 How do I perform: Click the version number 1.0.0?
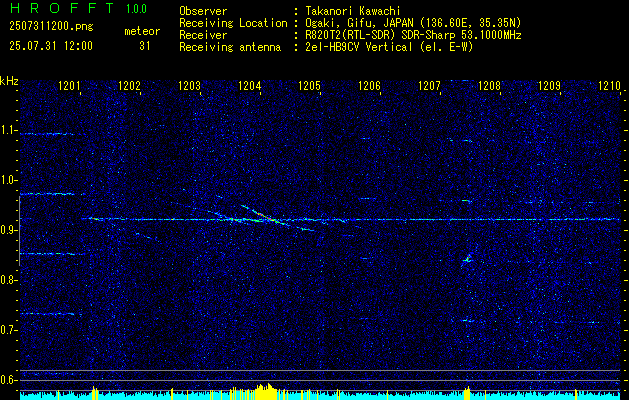(x=136, y=9)
